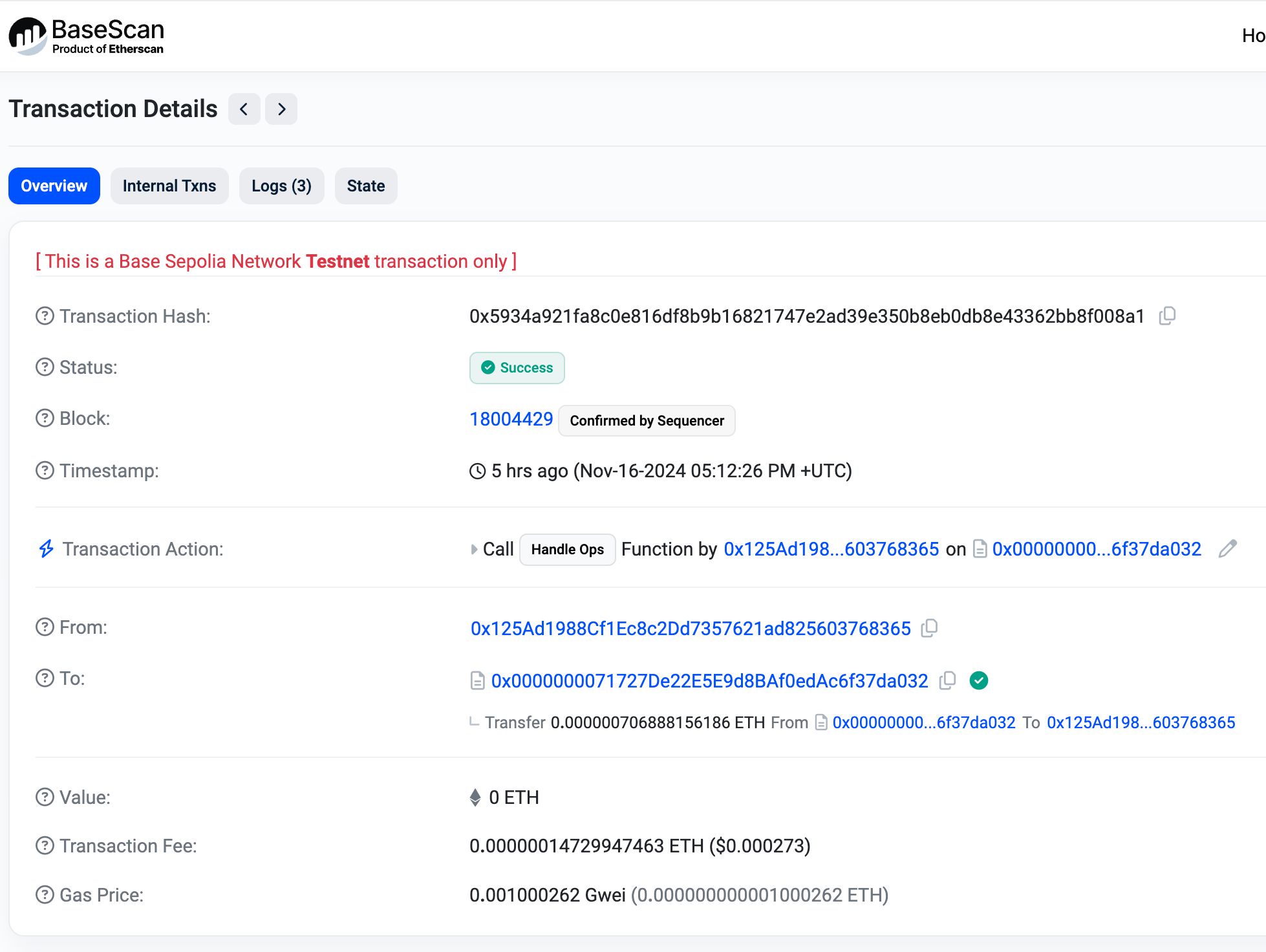Copy the From address
1266x952 pixels.
(x=929, y=628)
